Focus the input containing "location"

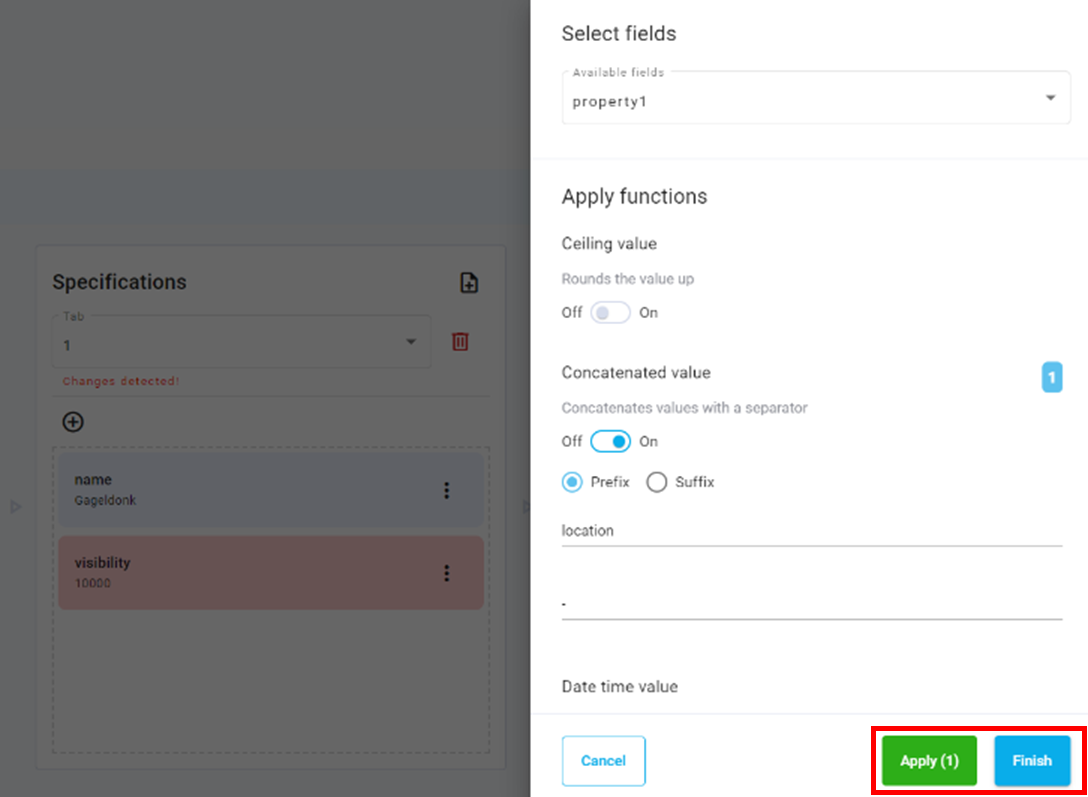[x=811, y=531]
